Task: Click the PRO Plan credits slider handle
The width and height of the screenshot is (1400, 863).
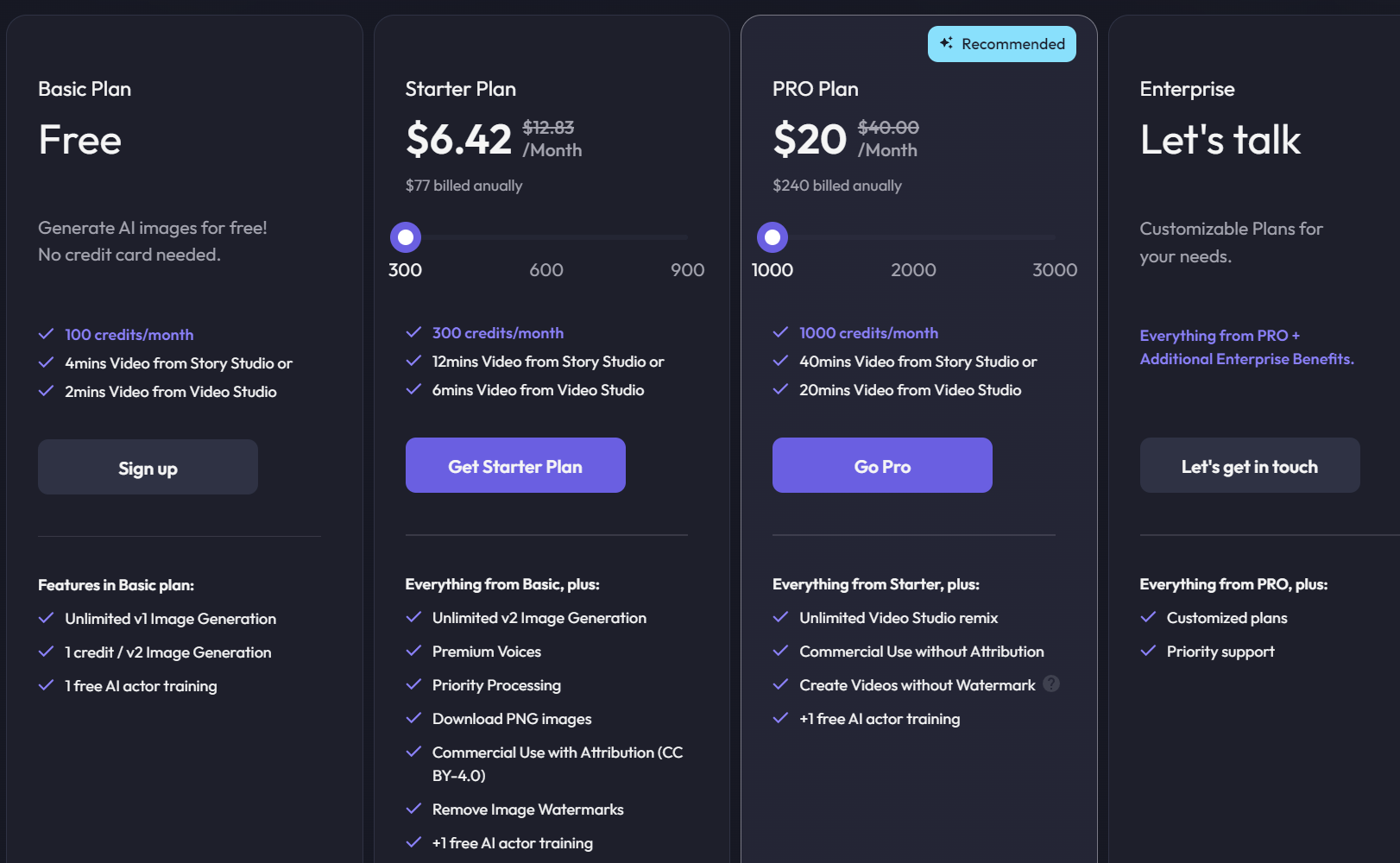Action: [x=773, y=237]
